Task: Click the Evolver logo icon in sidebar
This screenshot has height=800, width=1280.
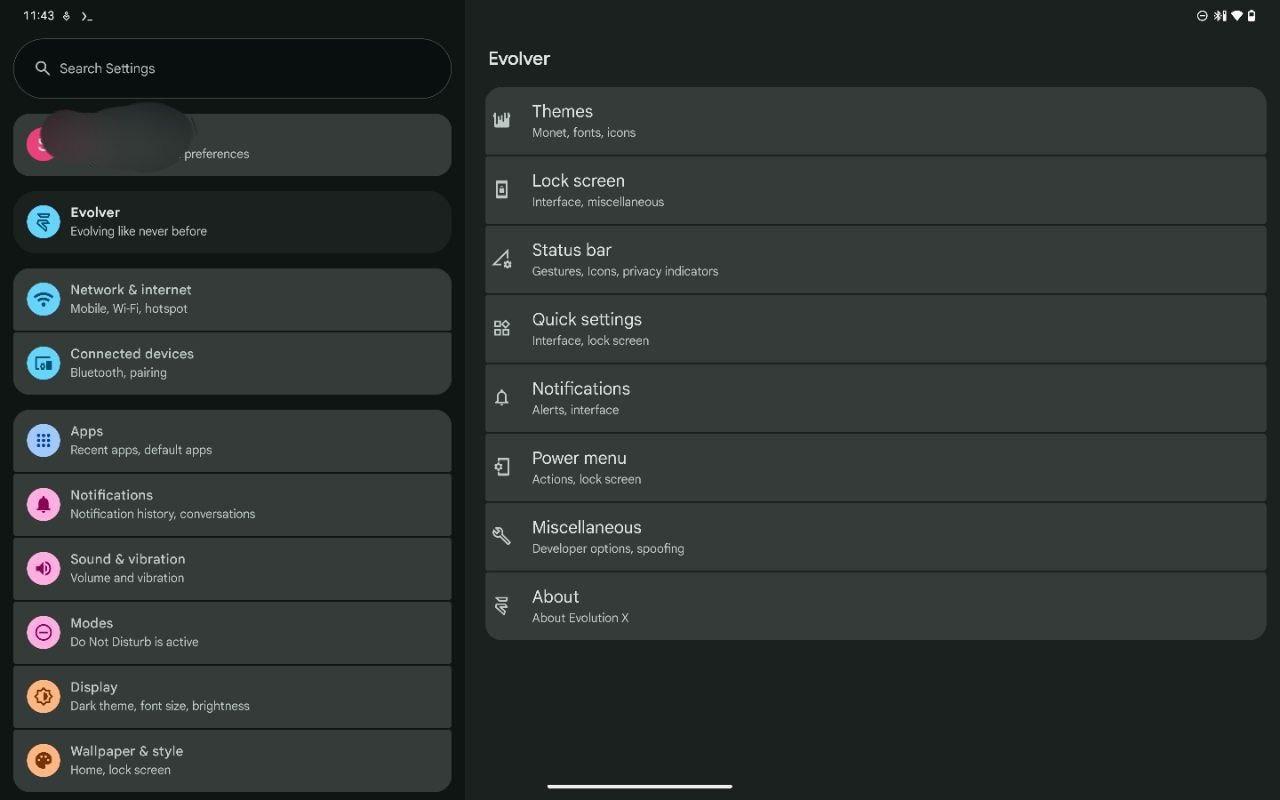Action: (x=43, y=222)
